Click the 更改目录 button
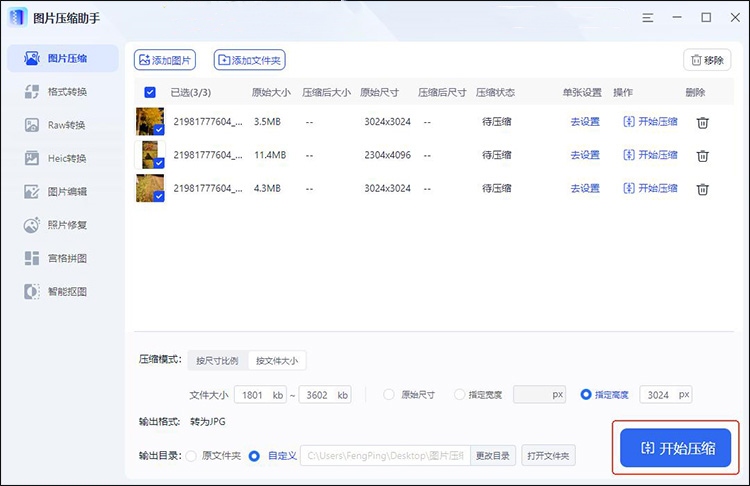The height and width of the screenshot is (486, 750). 492,456
